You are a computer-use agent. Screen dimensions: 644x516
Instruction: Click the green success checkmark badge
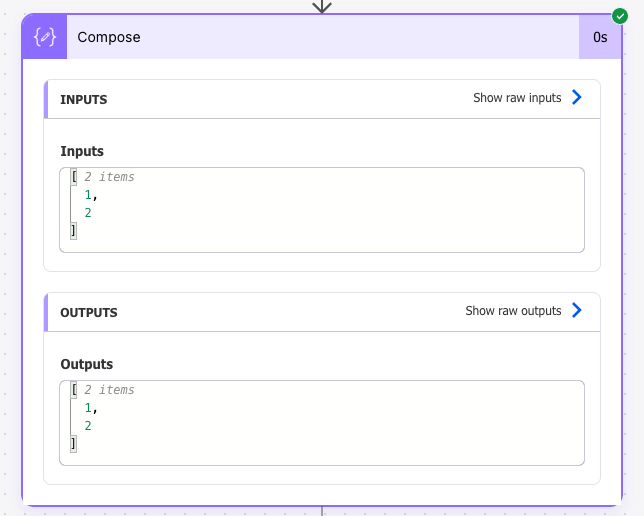(619, 16)
